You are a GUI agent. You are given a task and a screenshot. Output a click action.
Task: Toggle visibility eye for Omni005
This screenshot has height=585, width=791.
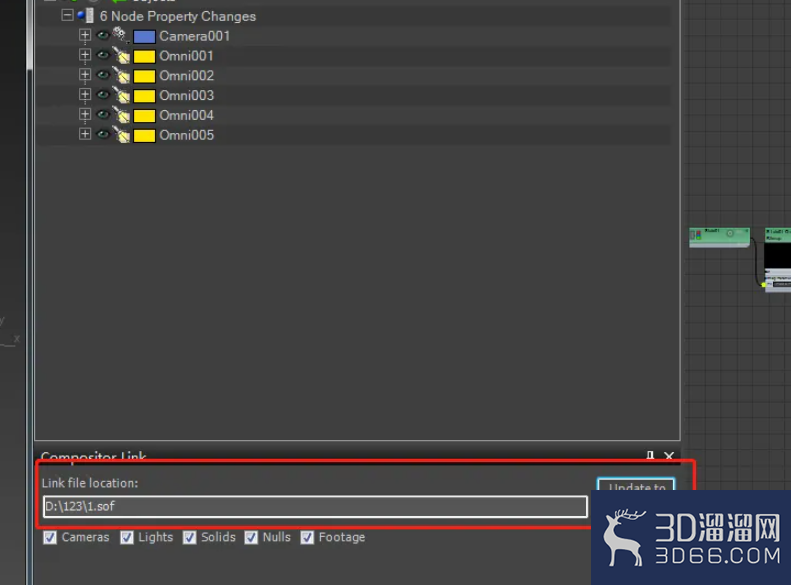pos(103,134)
